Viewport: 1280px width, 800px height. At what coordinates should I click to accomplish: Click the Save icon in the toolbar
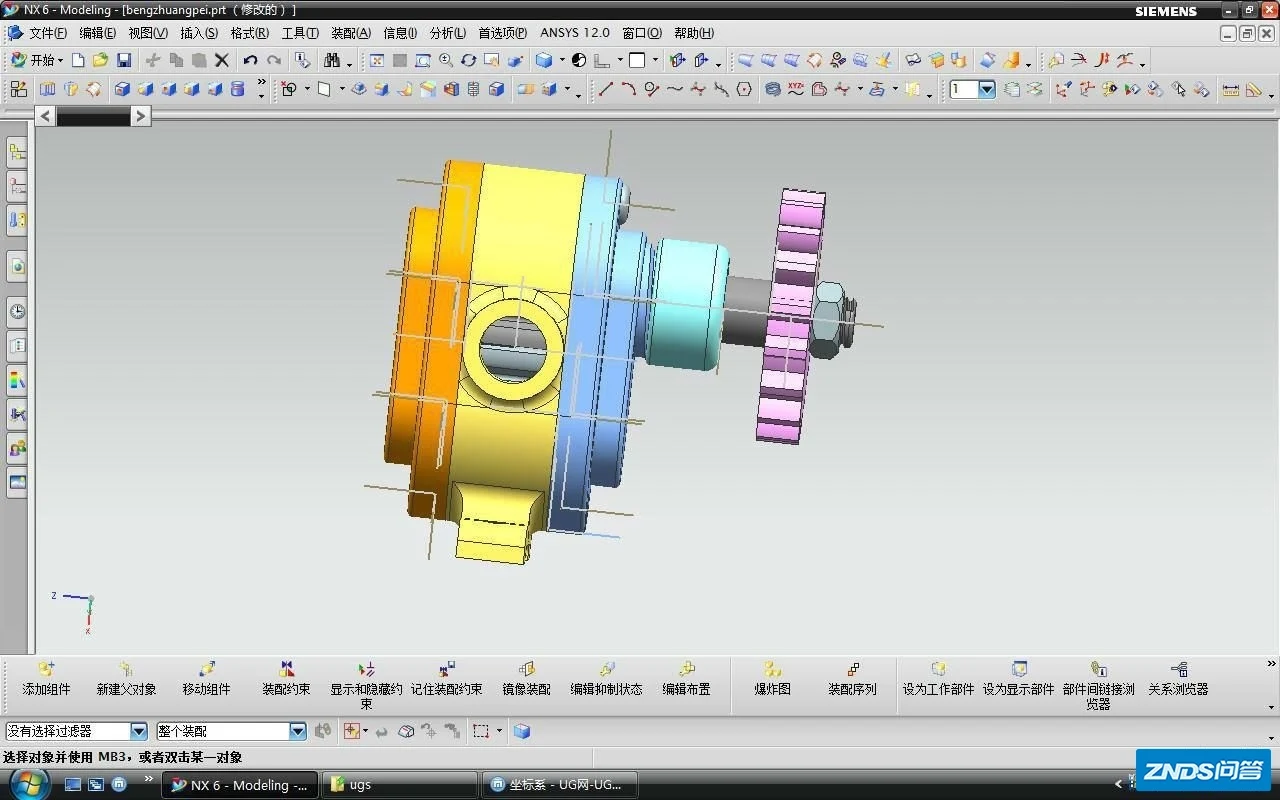(124, 60)
